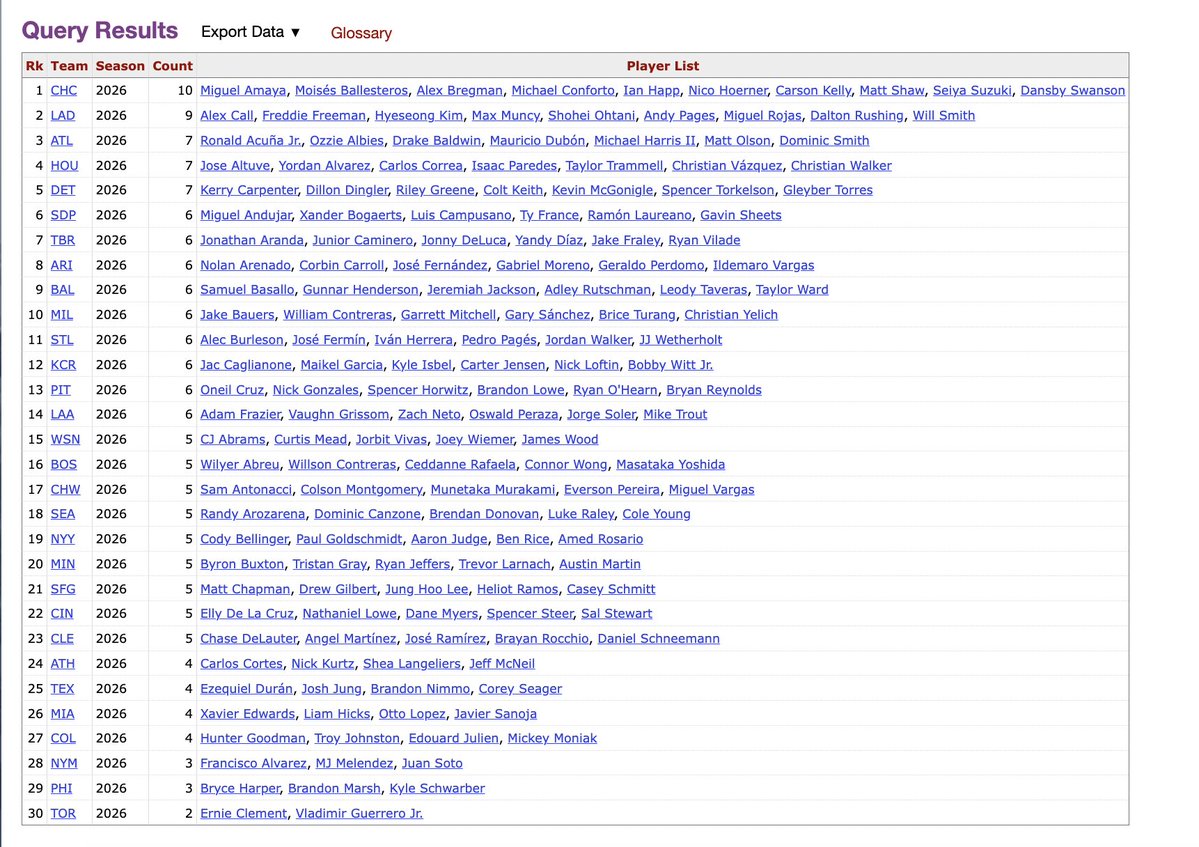Open the ARI team link
This screenshot has width=1199, height=847.
point(61,265)
